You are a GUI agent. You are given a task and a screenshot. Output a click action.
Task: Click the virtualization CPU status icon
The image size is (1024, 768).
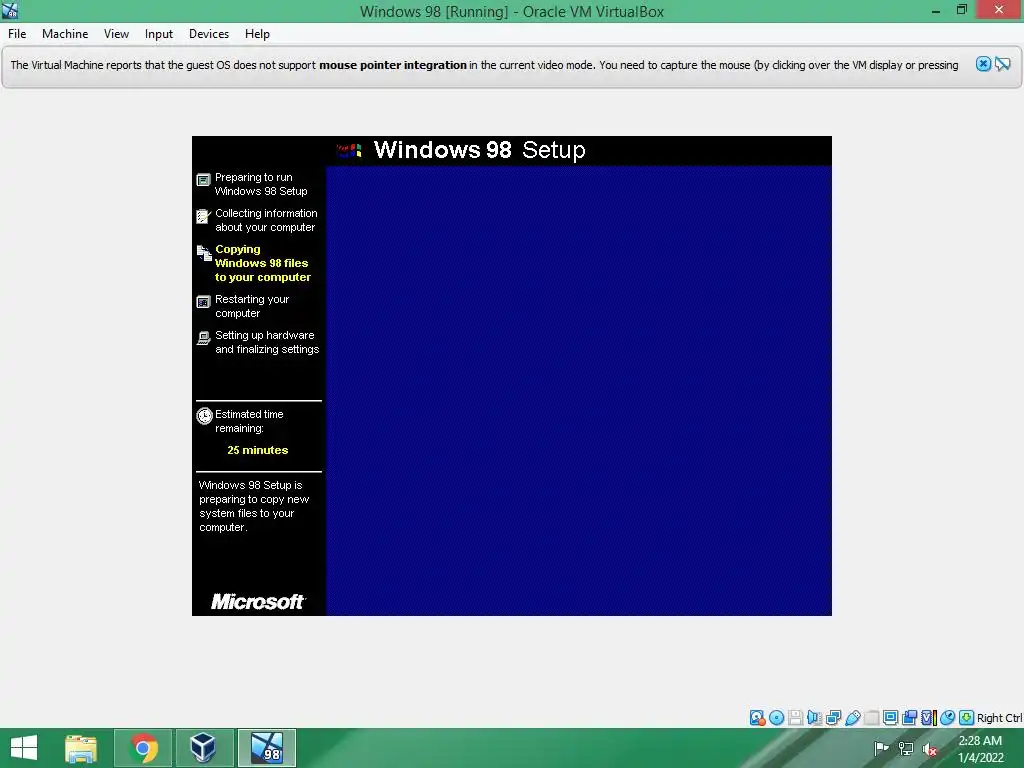click(x=929, y=718)
